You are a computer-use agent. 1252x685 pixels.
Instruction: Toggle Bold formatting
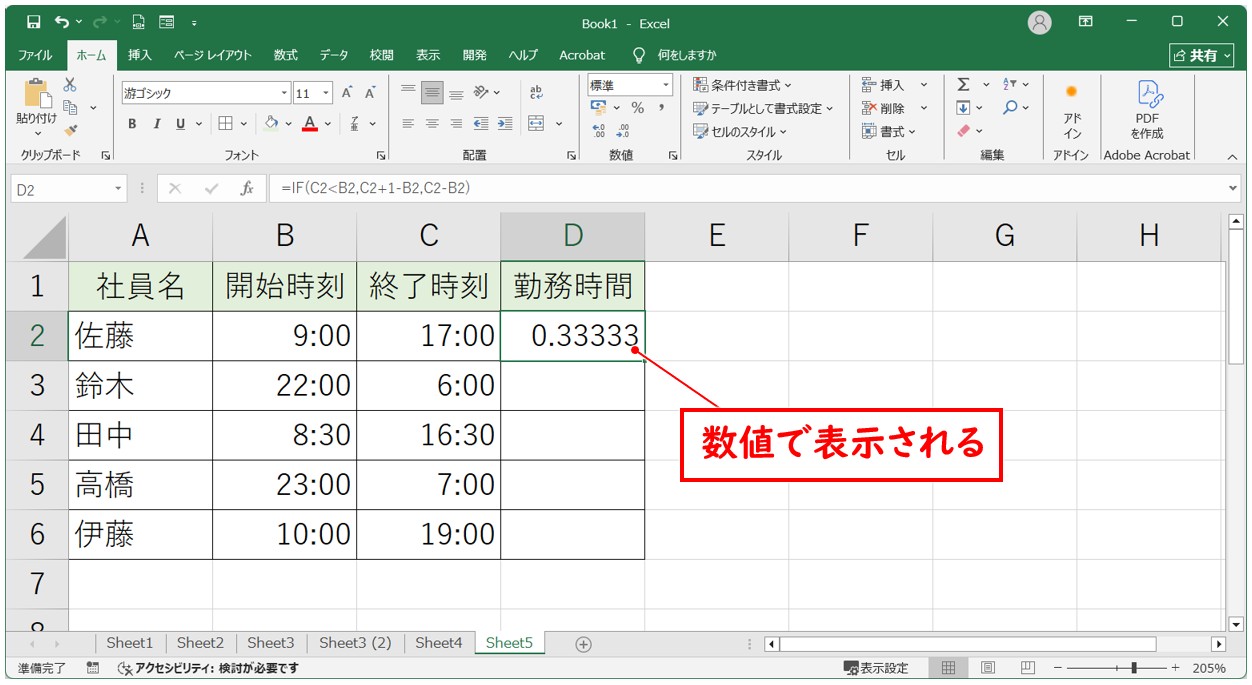point(132,124)
